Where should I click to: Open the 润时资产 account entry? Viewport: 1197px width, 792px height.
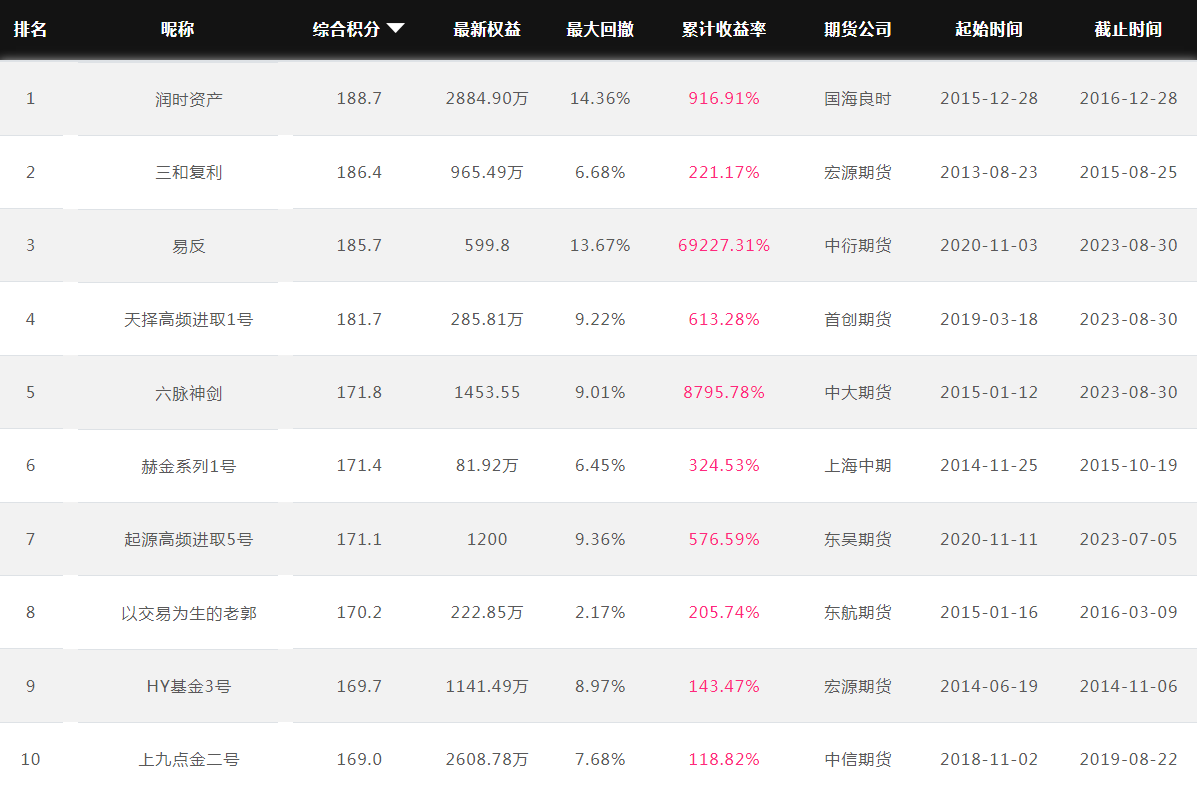[x=189, y=99]
